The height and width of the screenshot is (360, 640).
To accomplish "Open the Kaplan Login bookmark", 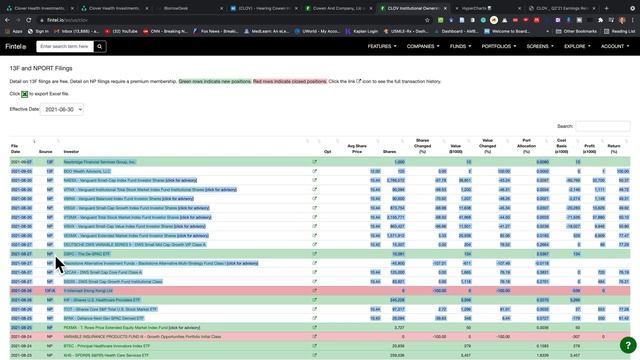I will (x=362, y=31).
